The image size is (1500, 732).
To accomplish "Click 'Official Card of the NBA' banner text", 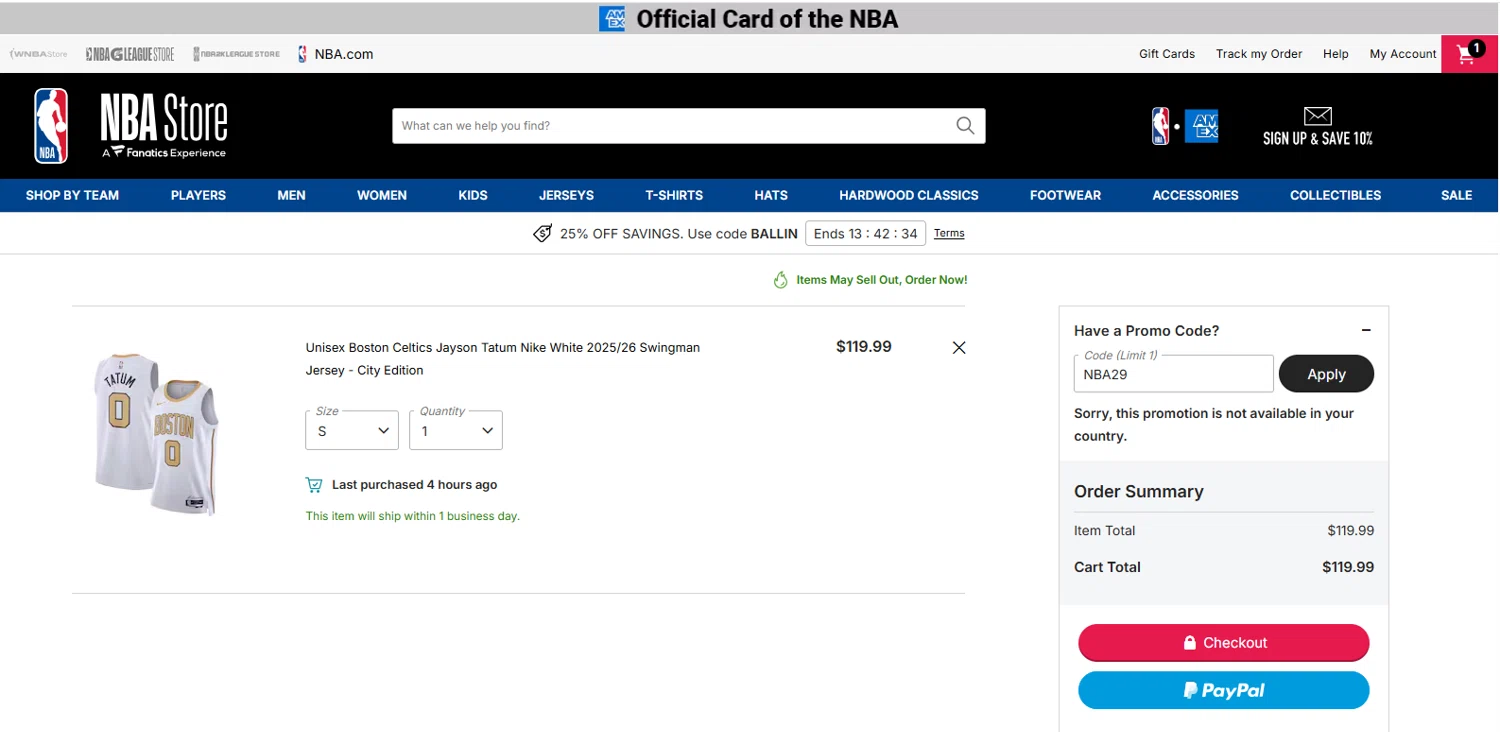I will [x=767, y=18].
